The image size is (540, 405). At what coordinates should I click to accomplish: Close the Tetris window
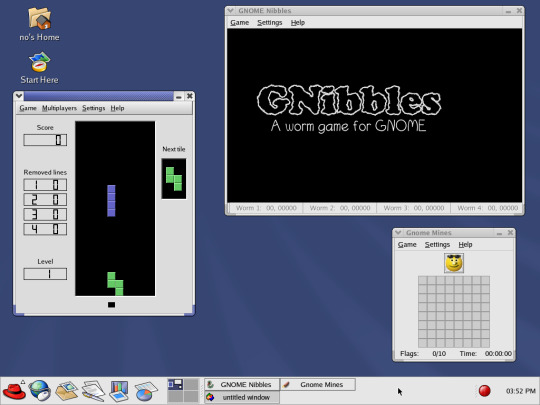tap(189, 96)
